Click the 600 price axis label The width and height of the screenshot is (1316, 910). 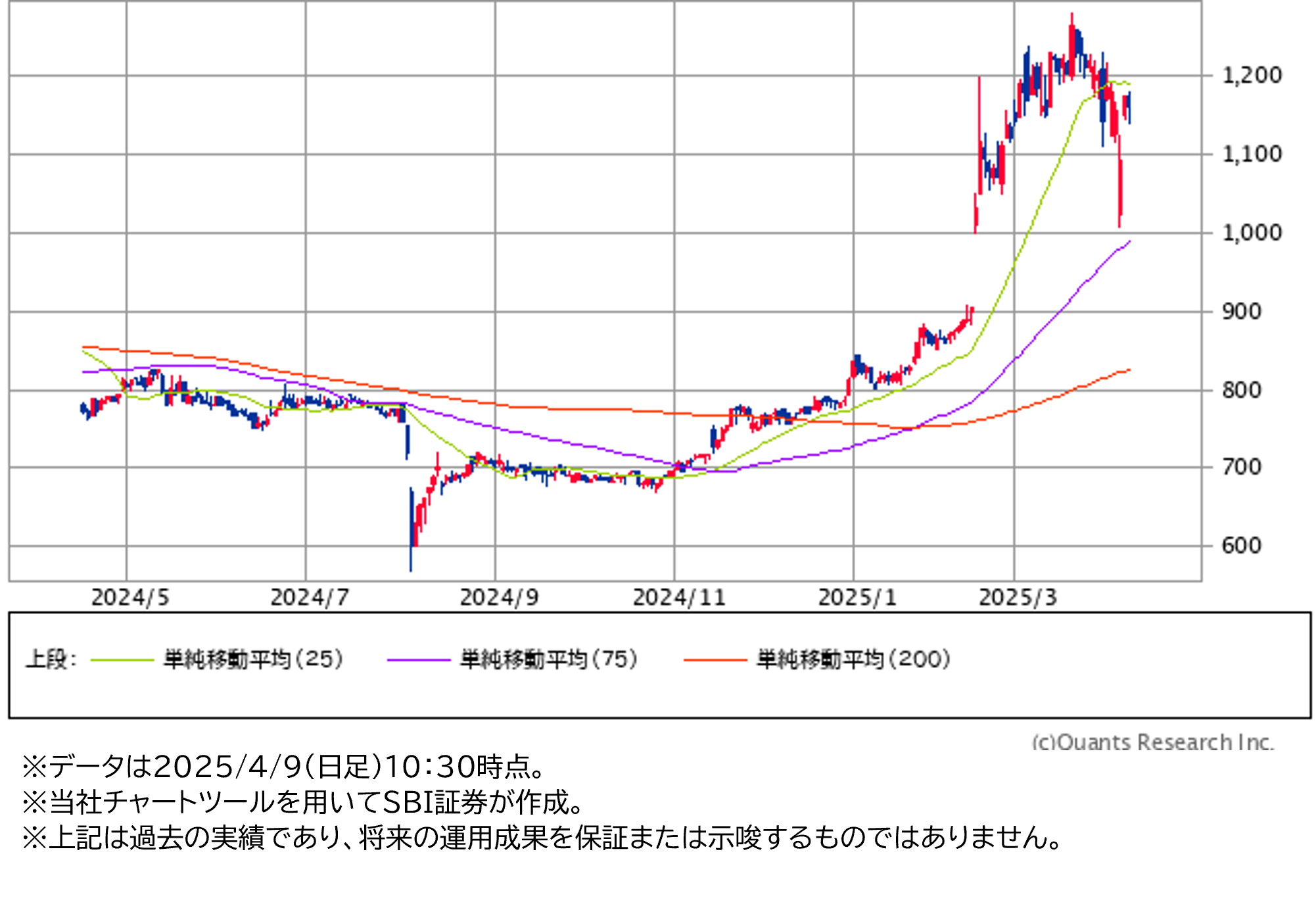[1241, 546]
